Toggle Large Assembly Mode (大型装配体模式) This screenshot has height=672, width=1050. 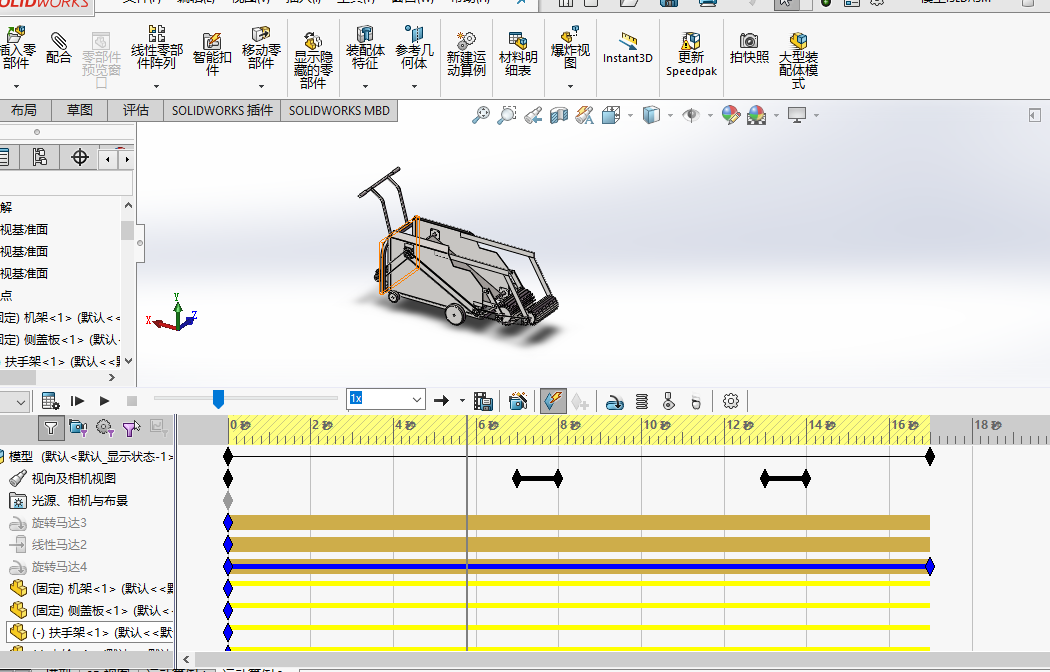click(798, 60)
